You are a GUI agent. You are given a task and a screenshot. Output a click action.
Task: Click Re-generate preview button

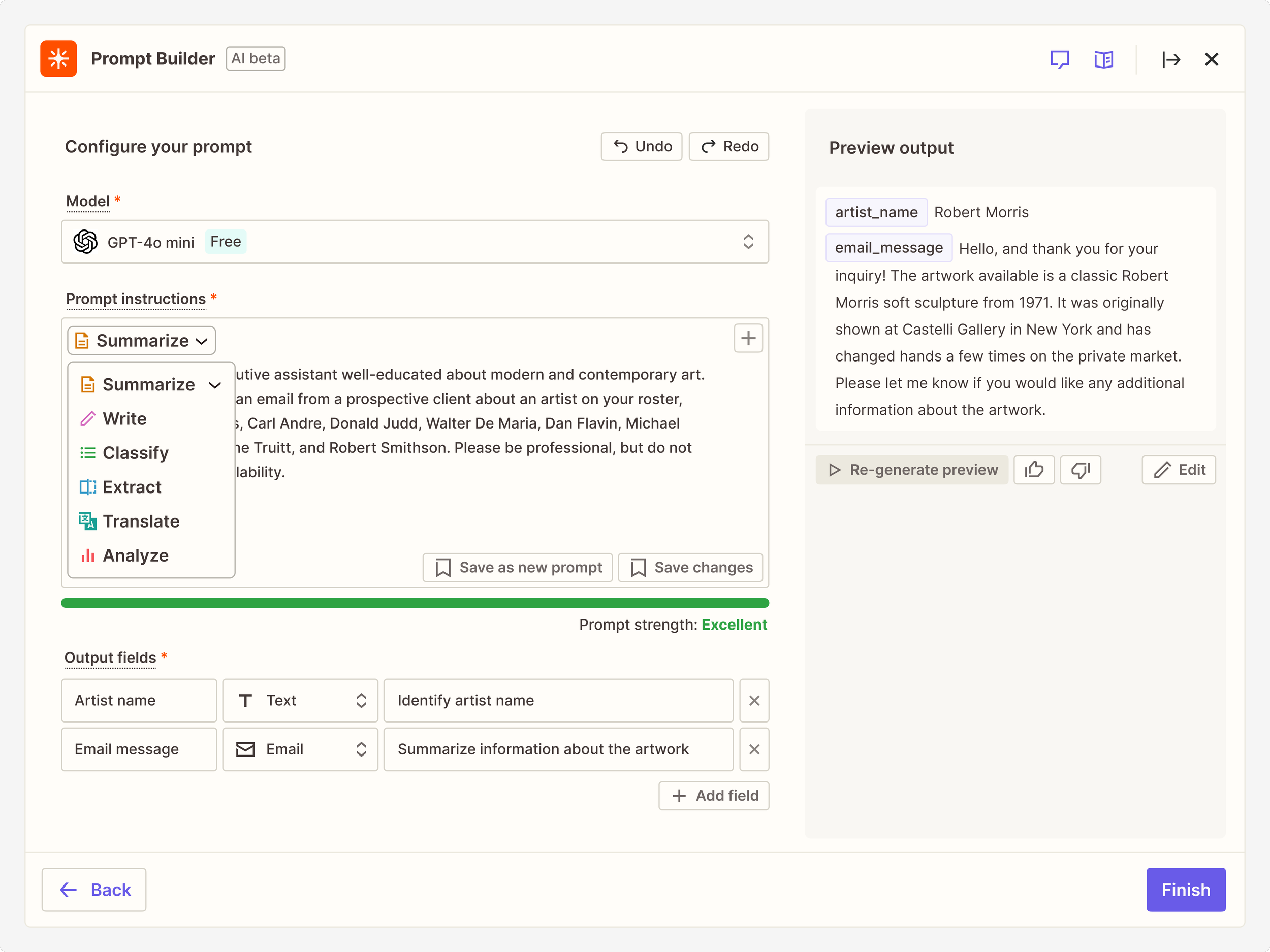[912, 470]
